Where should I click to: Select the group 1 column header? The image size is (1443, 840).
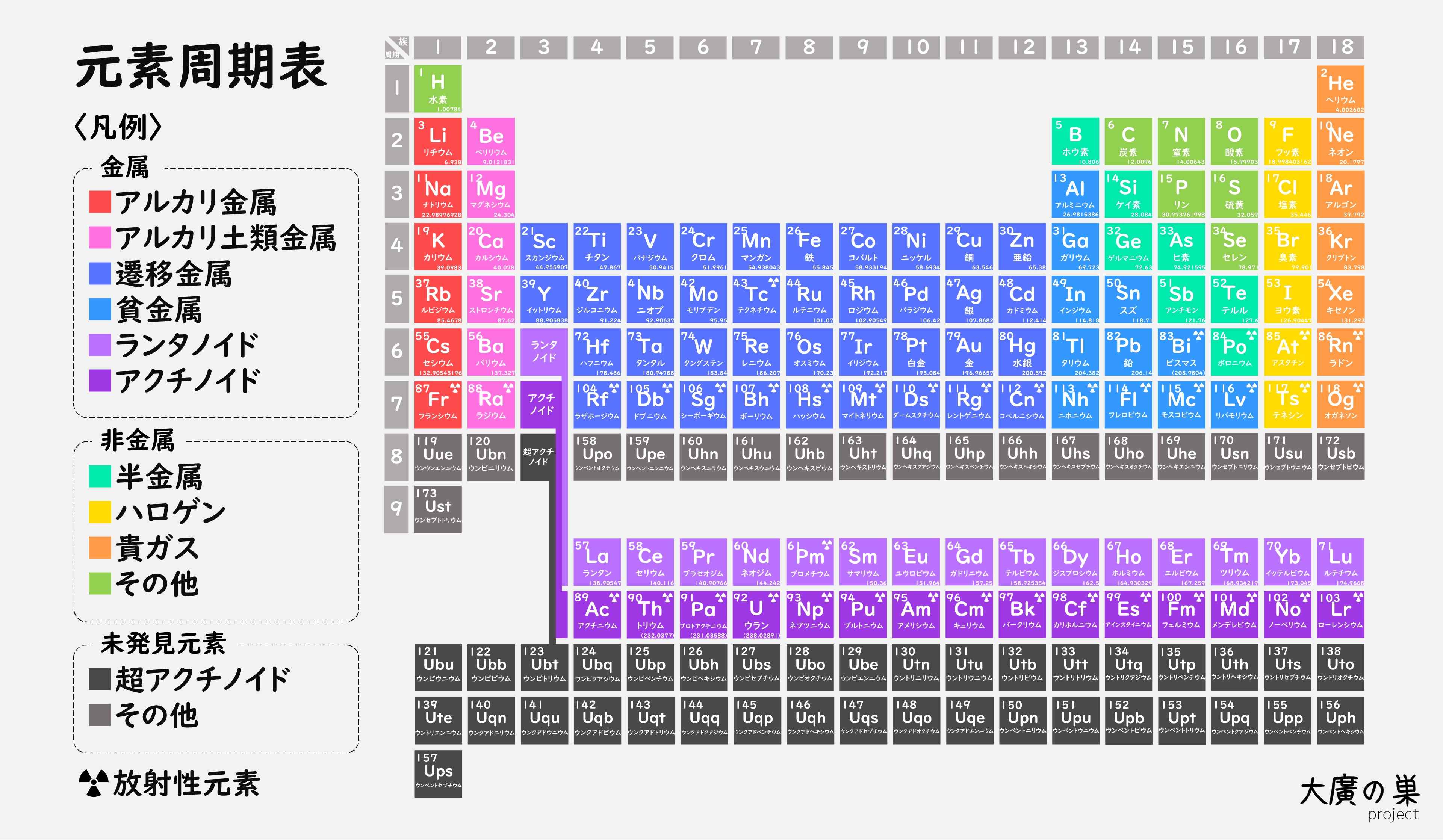pyautogui.click(x=437, y=48)
